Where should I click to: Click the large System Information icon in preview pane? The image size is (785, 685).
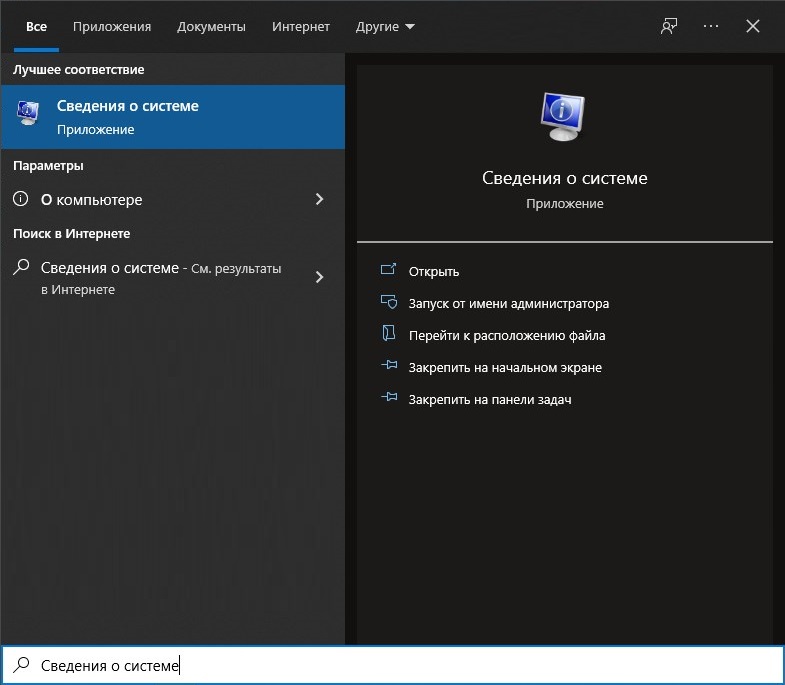[x=564, y=118]
